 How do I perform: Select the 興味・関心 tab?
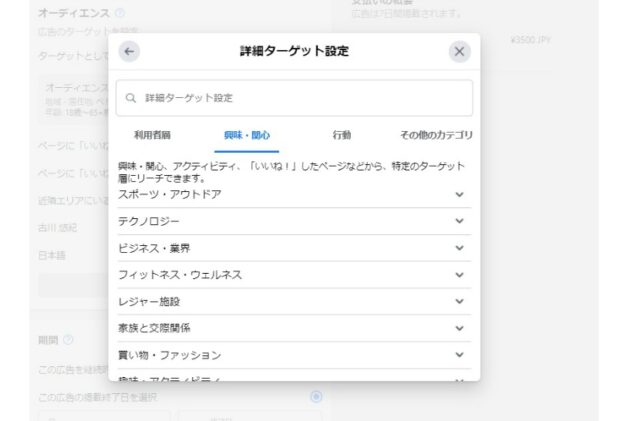[x=247, y=135]
